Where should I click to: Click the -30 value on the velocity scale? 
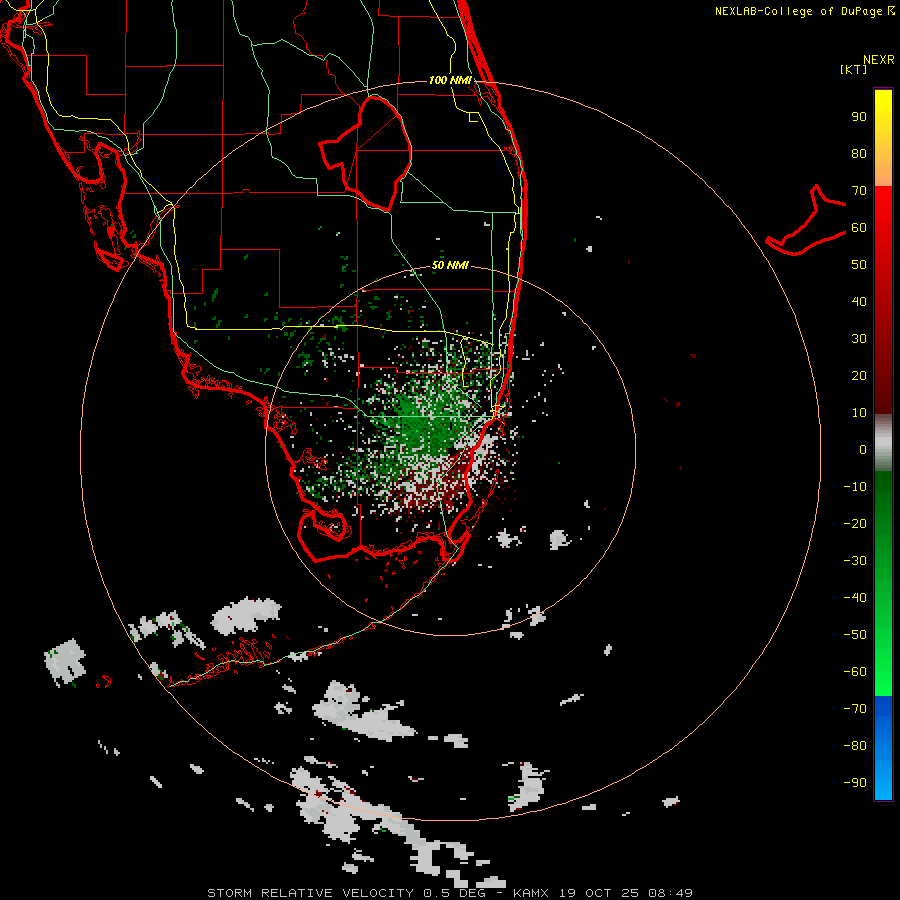(855, 561)
